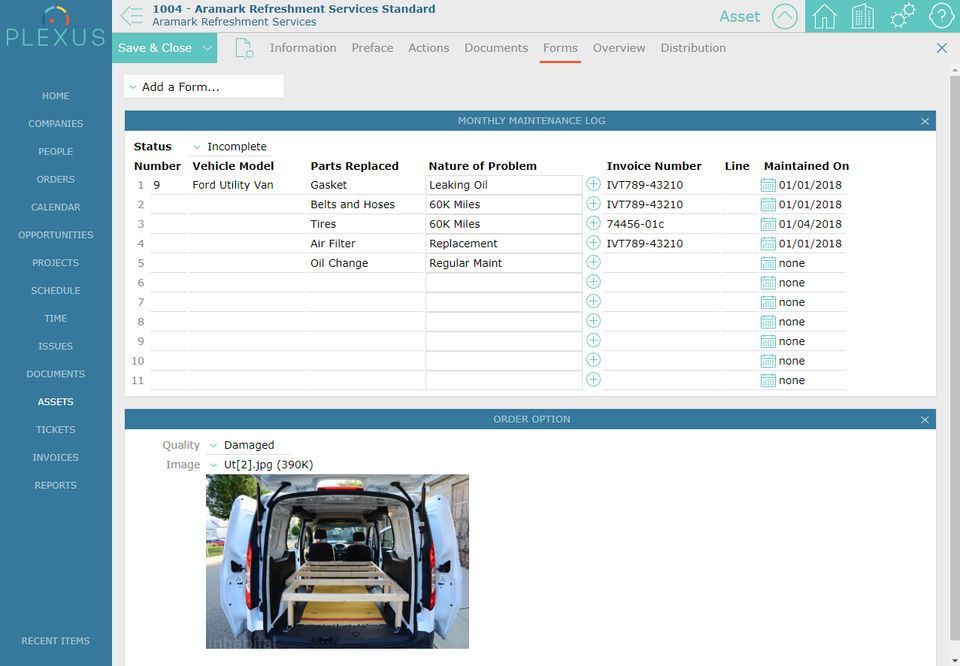Open Assets in sidebar
This screenshot has height=666, width=960.
click(x=56, y=402)
